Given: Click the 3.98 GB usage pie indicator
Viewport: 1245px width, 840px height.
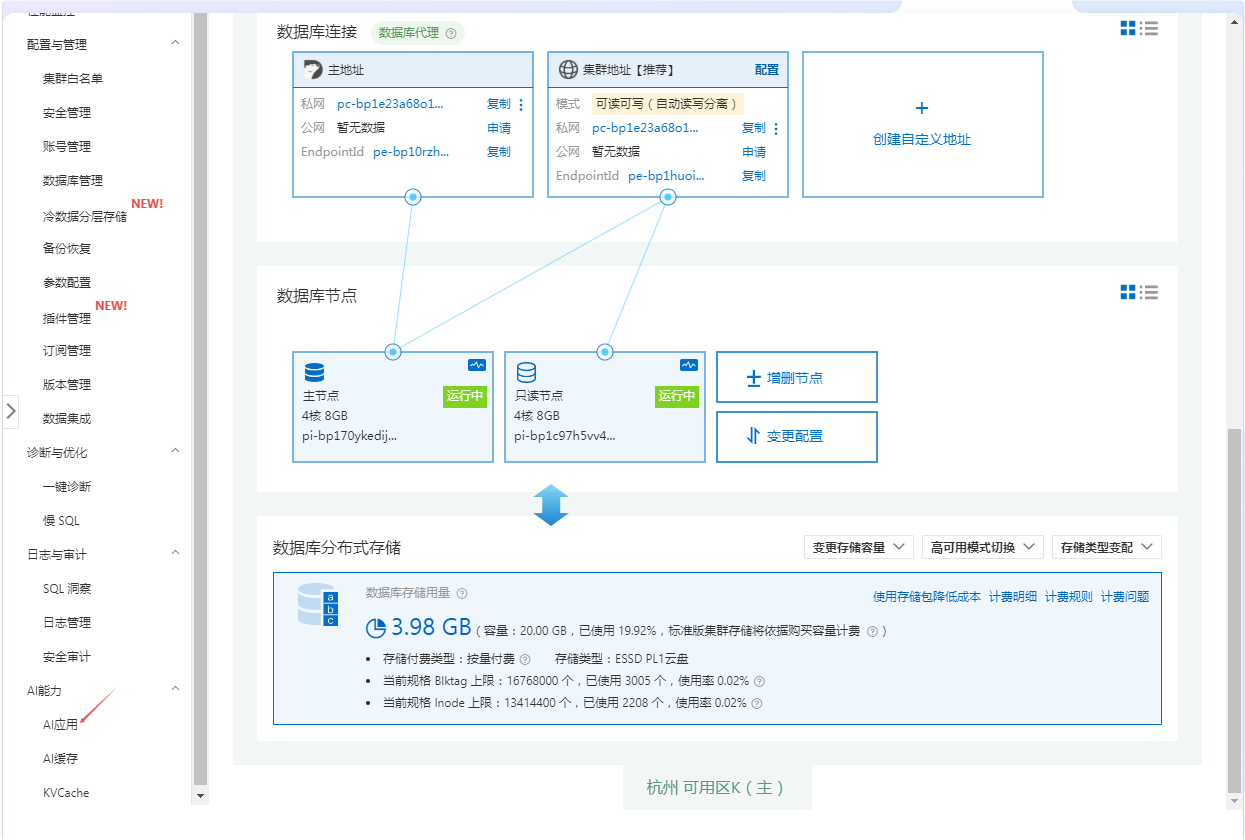Looking at the screenshot, I should (374, 630).
